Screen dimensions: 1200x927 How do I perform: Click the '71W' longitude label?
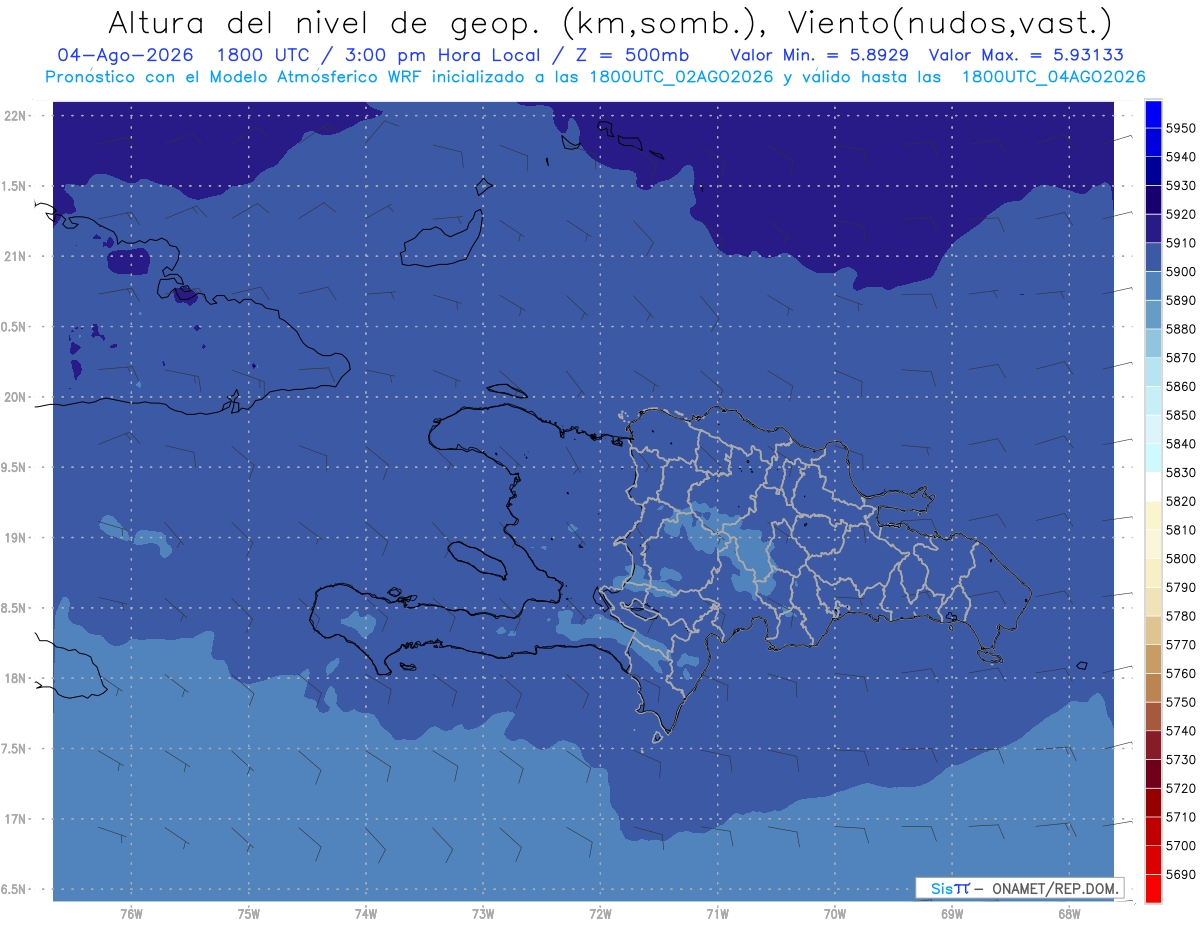click(x=717, y=913)
